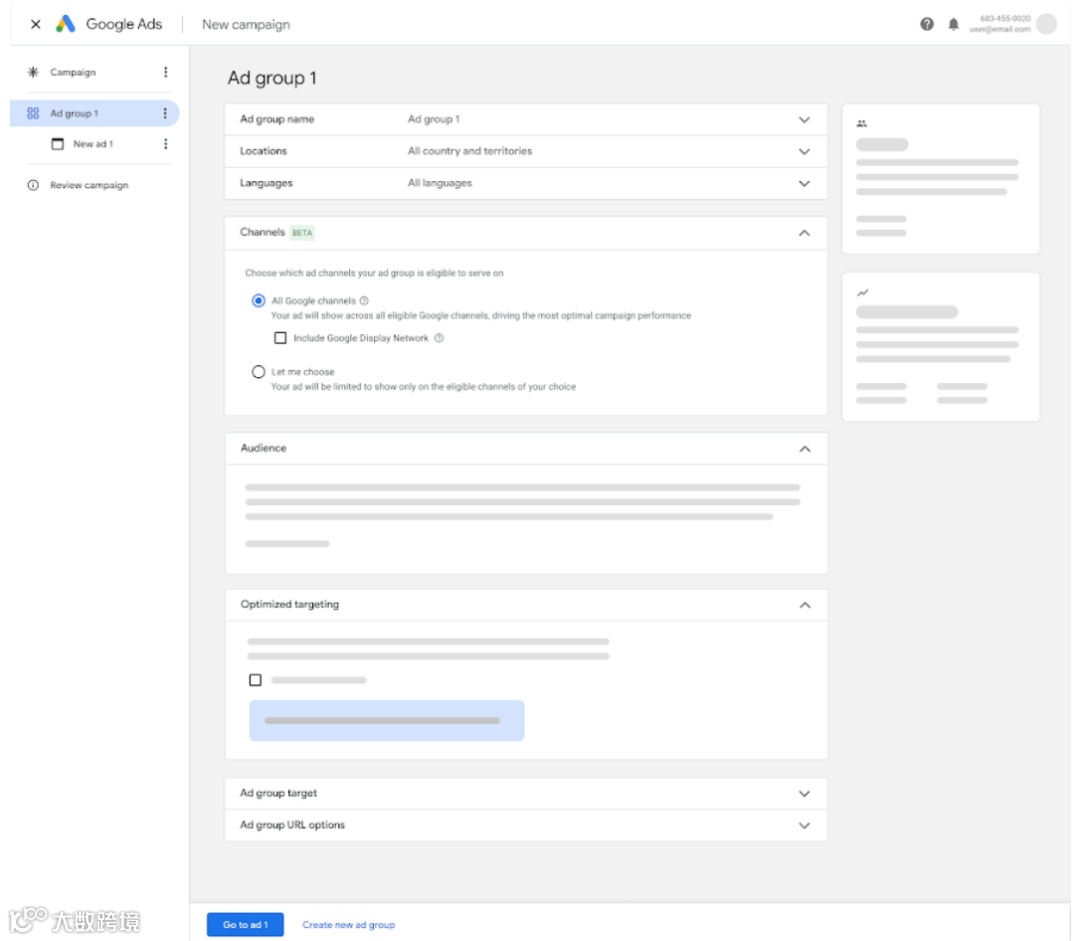Image resolution: width=1080 pixels, height=941 pixels.
Task: Click the user account avatar
Action: 1046,24
